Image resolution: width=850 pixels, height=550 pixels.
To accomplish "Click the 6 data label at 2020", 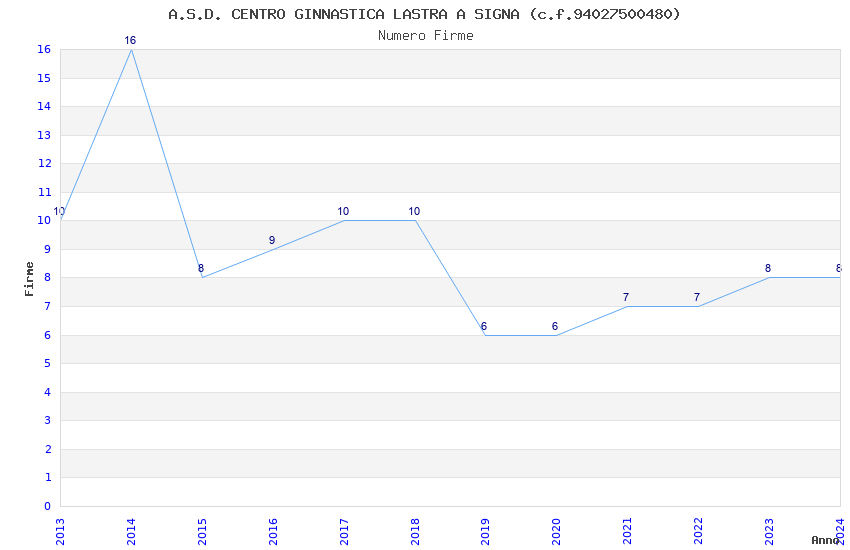I will point(555,326).
